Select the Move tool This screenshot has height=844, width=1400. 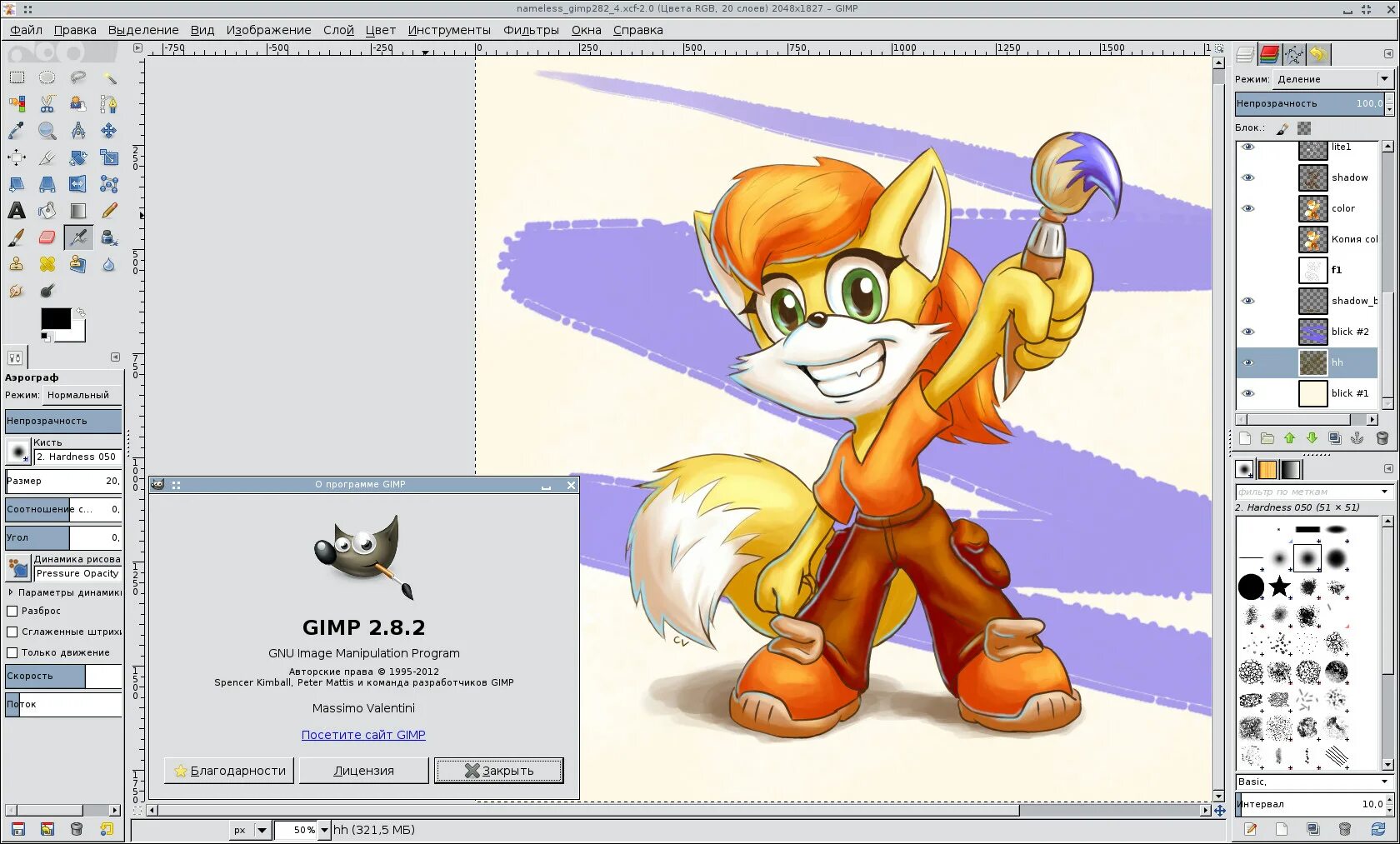click(x=109, y=131)
